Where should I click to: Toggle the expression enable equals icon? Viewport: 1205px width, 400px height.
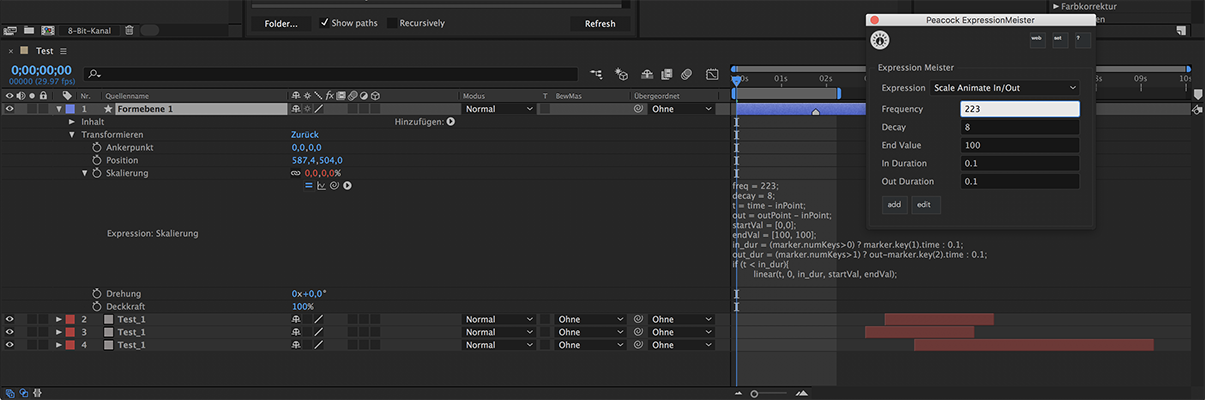click(308, 185)
